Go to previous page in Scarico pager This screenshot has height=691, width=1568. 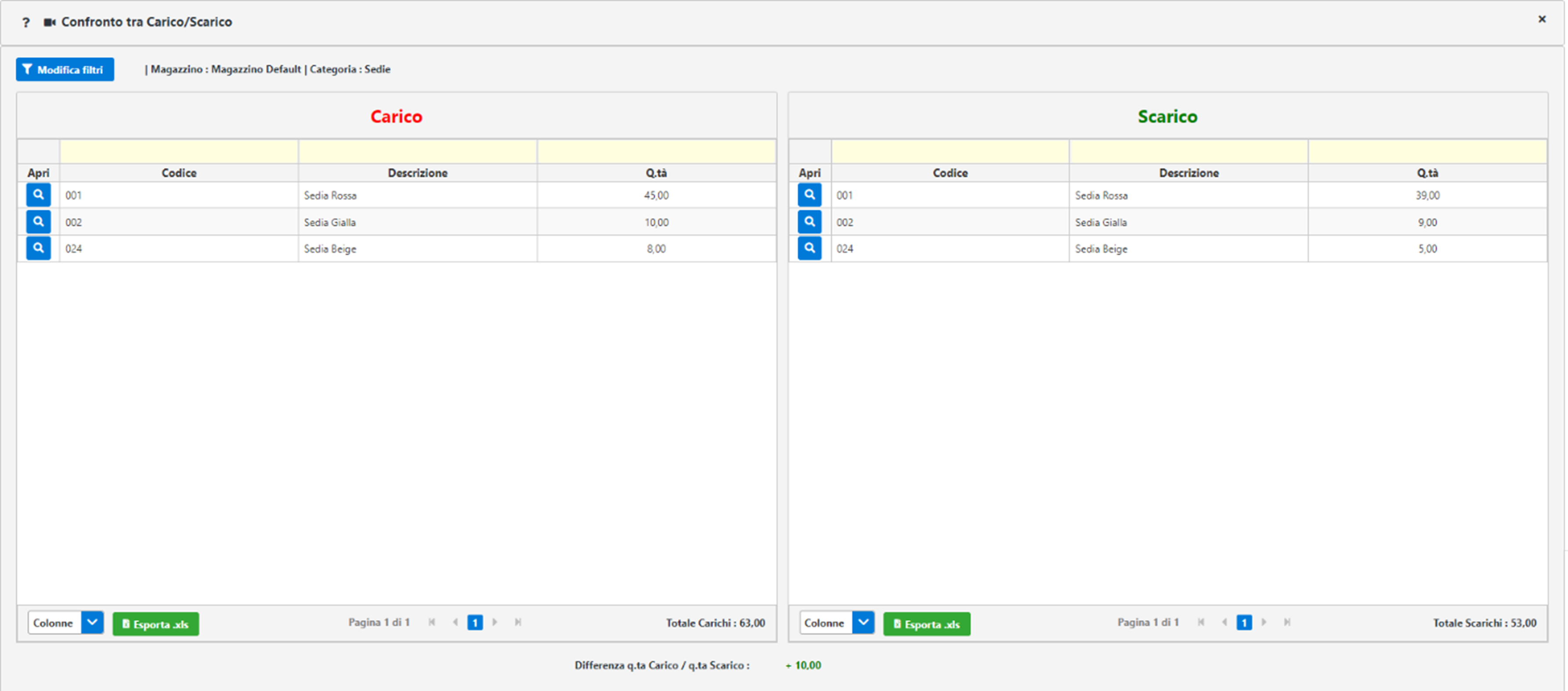(1224, 622)
